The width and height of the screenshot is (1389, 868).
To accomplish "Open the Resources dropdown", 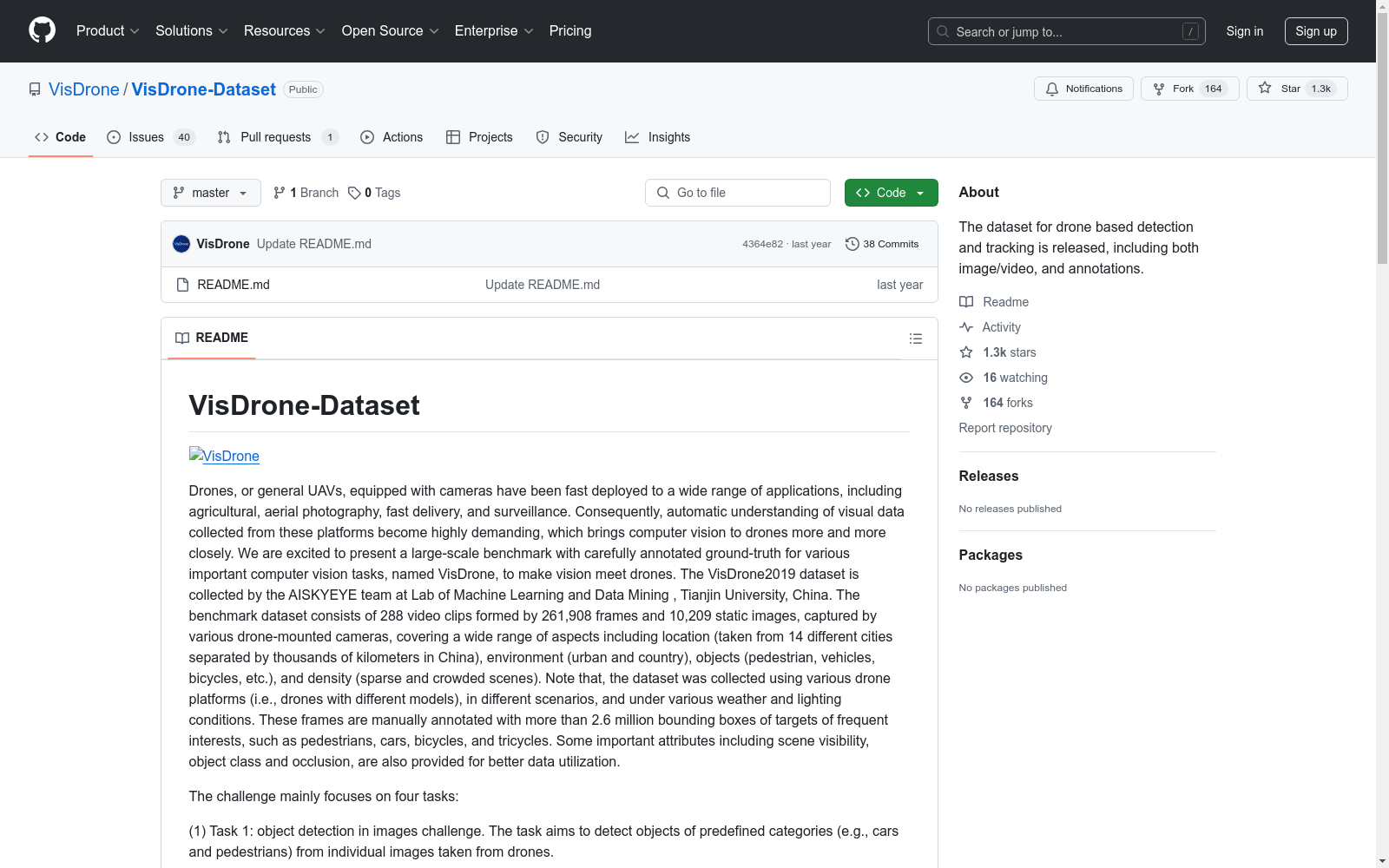I will pos(284,30).
